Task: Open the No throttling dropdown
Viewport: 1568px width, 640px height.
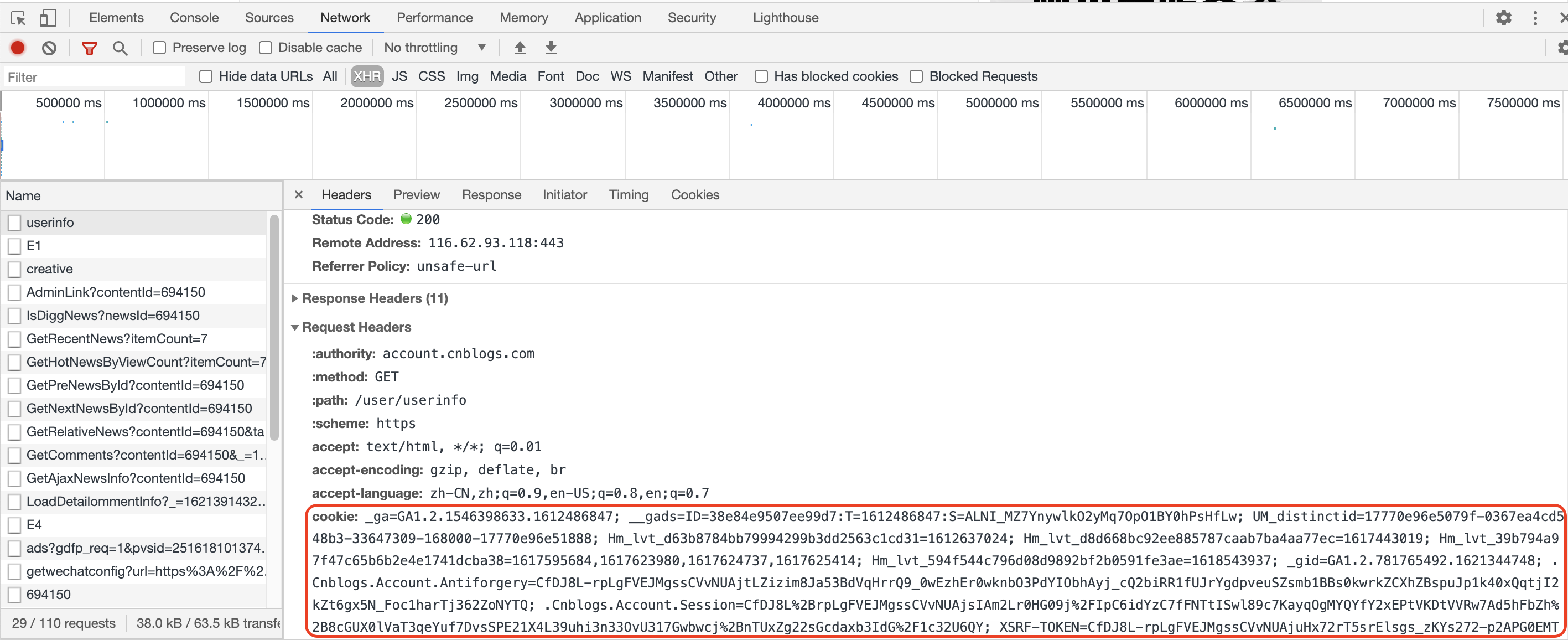Action: pos(433,48)
